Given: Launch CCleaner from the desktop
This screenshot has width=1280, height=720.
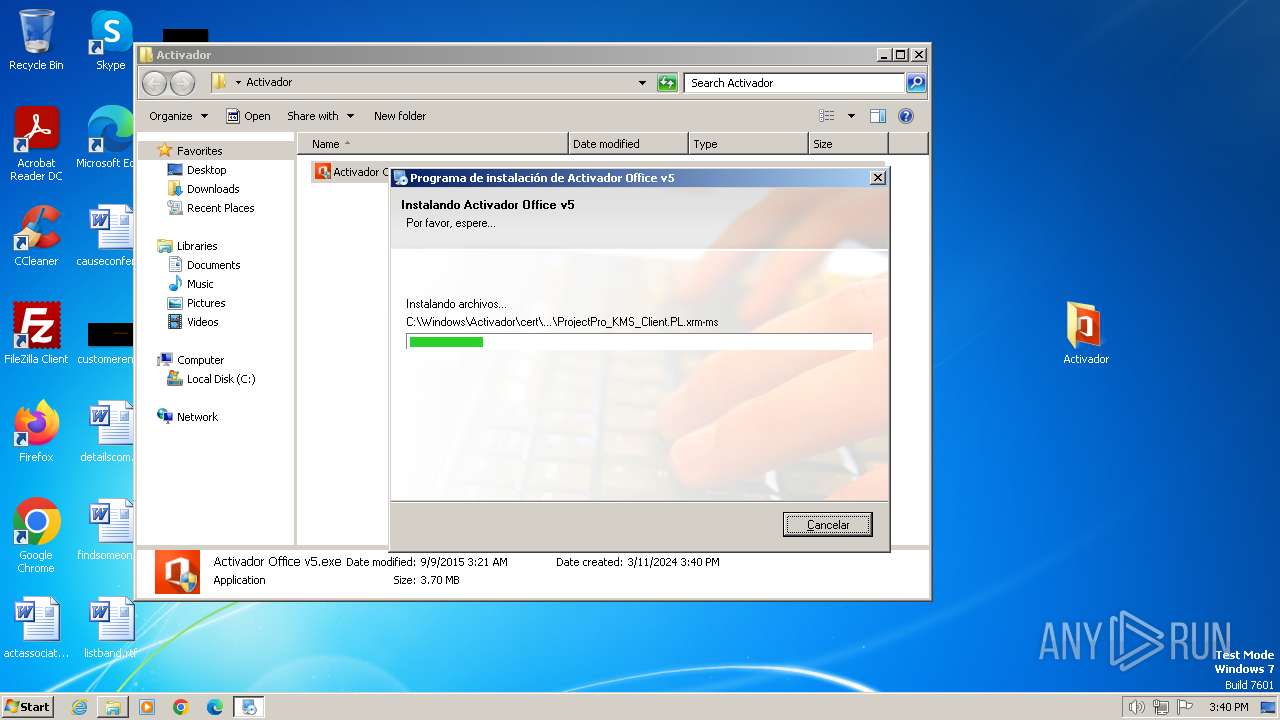Looking at the screenshot, I should click(36, 236).
